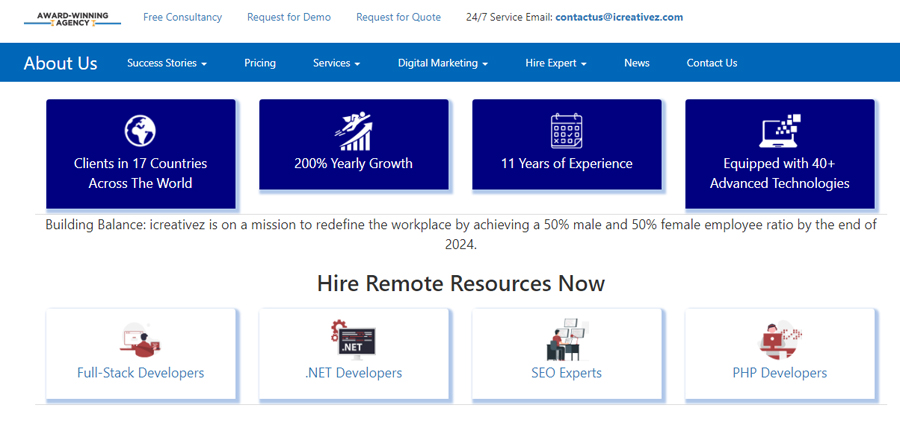Click Equipped with 40+ Advanced Technologies text
900x435 pixels.
point(779,173)
